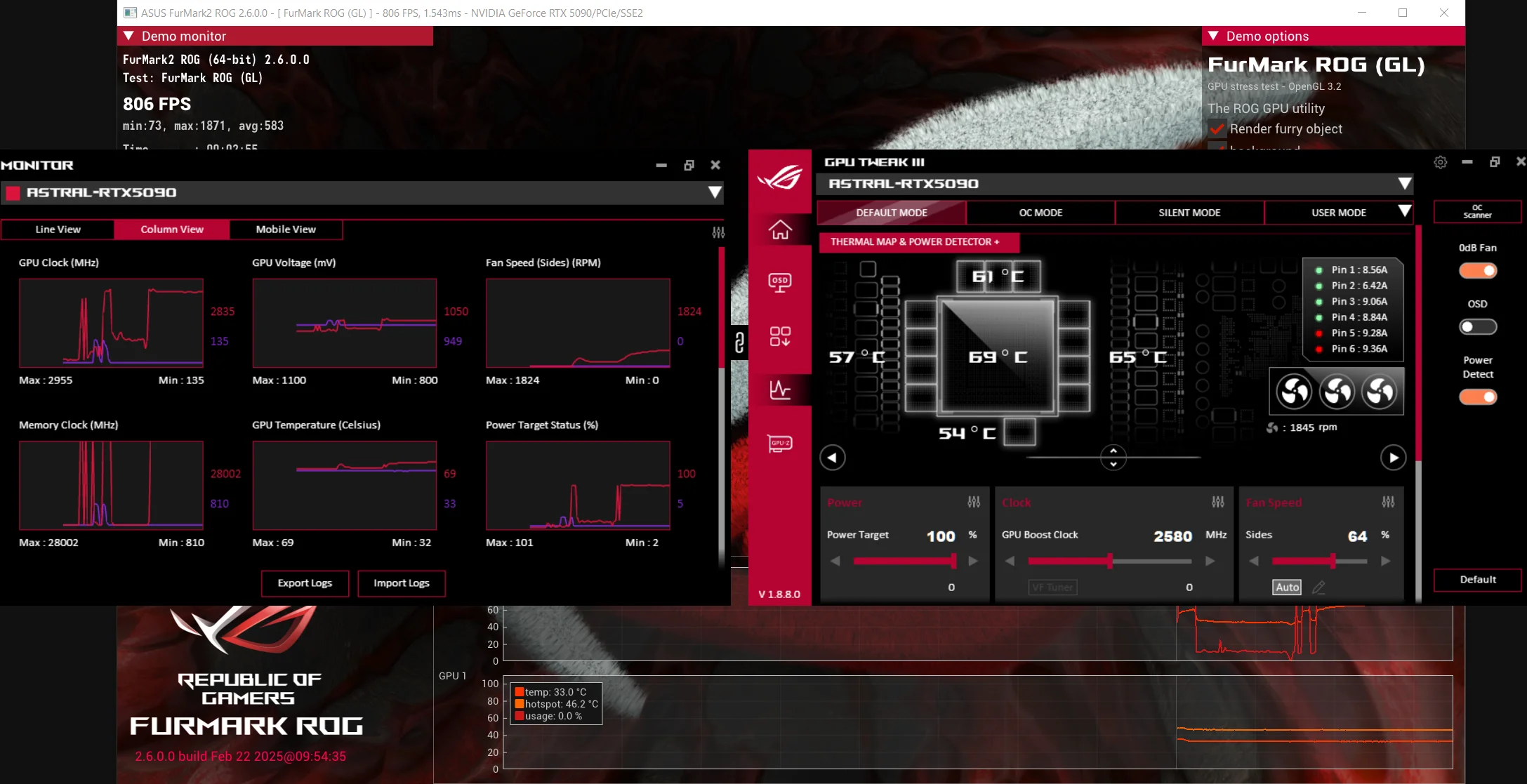Expand the ASTRAL-RTX5090 dropdown in GPU Tweak
1527x784 pixels.
point(1404,183)
